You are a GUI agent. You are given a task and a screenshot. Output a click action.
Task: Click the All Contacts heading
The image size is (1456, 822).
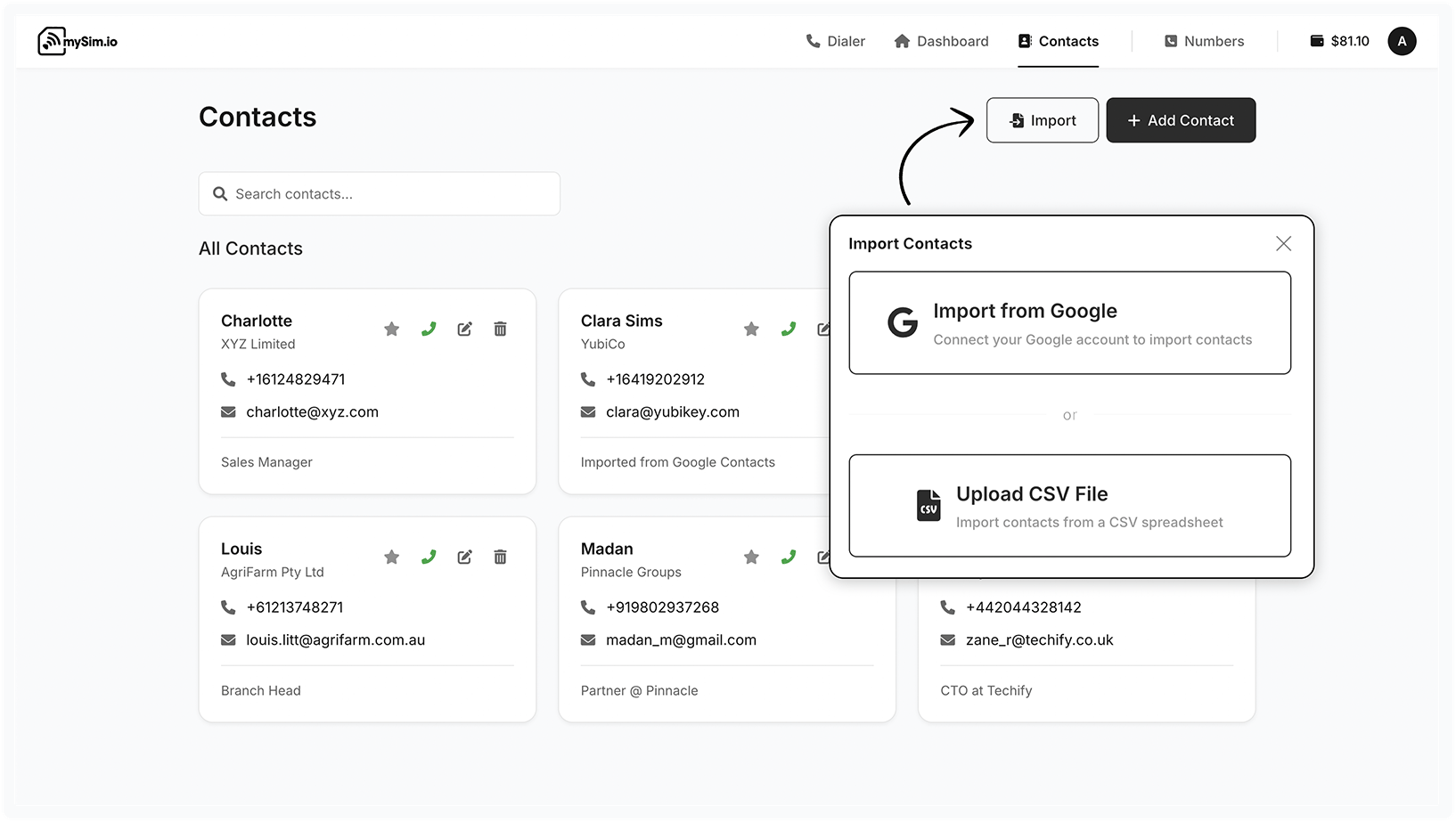(x=250, y=248)
